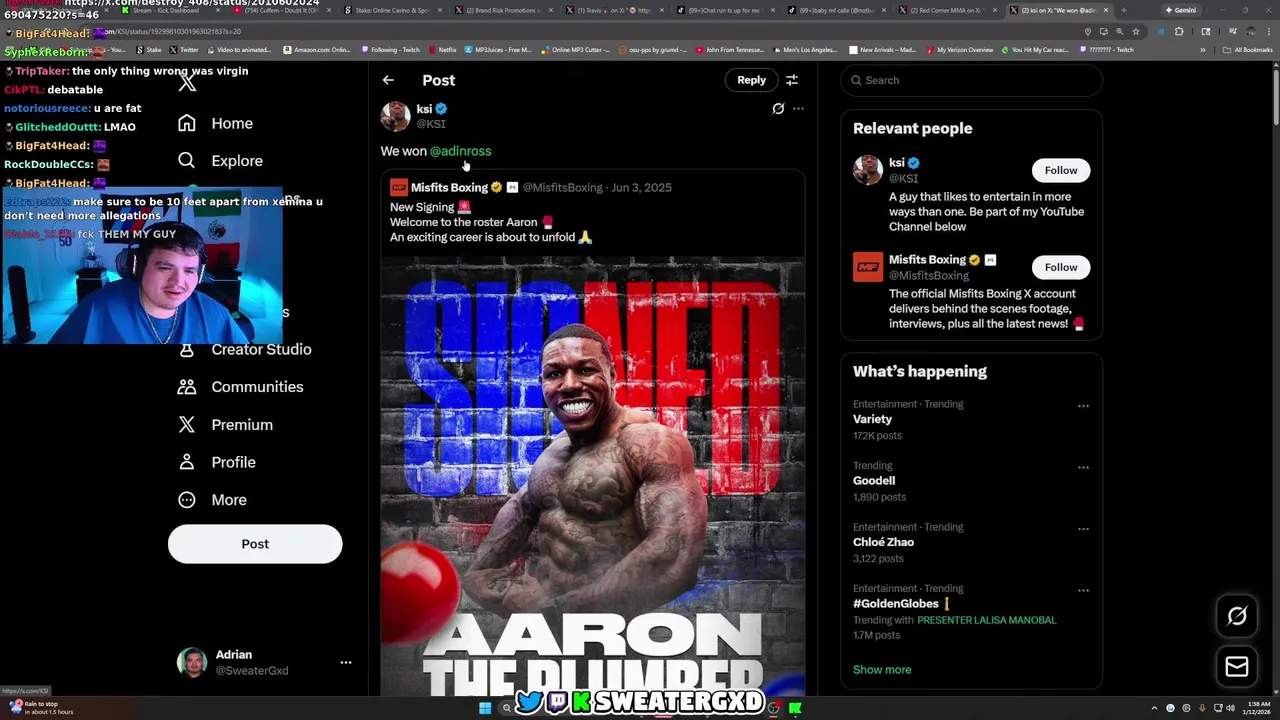1280x720 pixels.
Task: Follow Misfits Boxing in Relevant people
Action: (x=1061, y=267)
